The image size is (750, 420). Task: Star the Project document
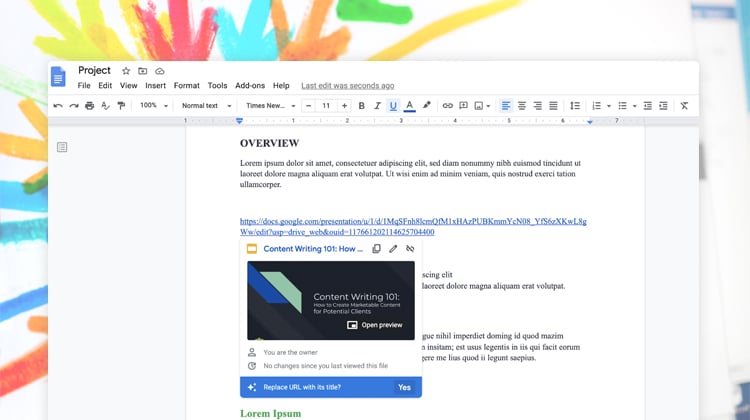[126, 71]
